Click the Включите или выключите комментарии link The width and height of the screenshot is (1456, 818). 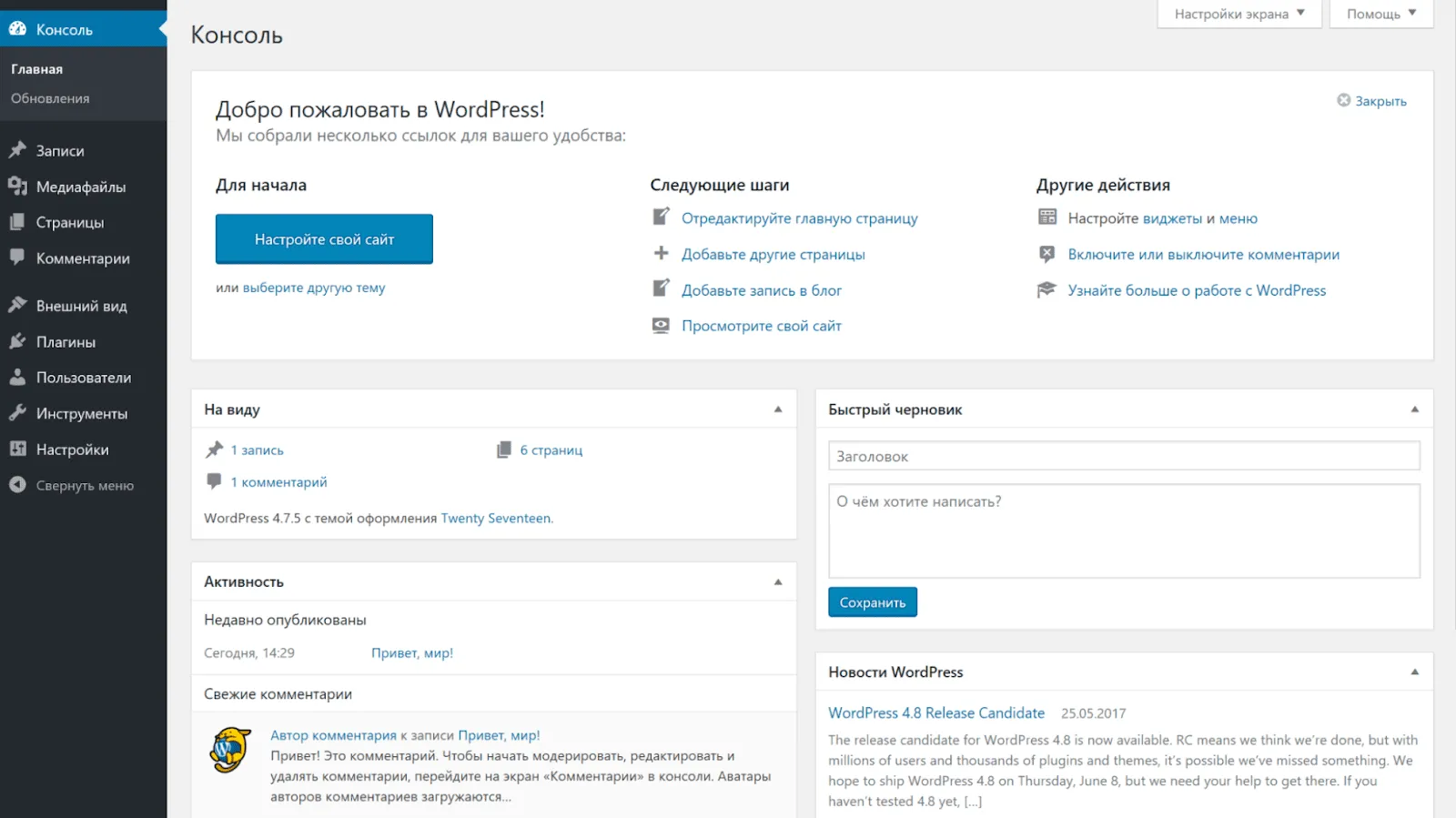pyautogui.click(x=1204, y=254)
